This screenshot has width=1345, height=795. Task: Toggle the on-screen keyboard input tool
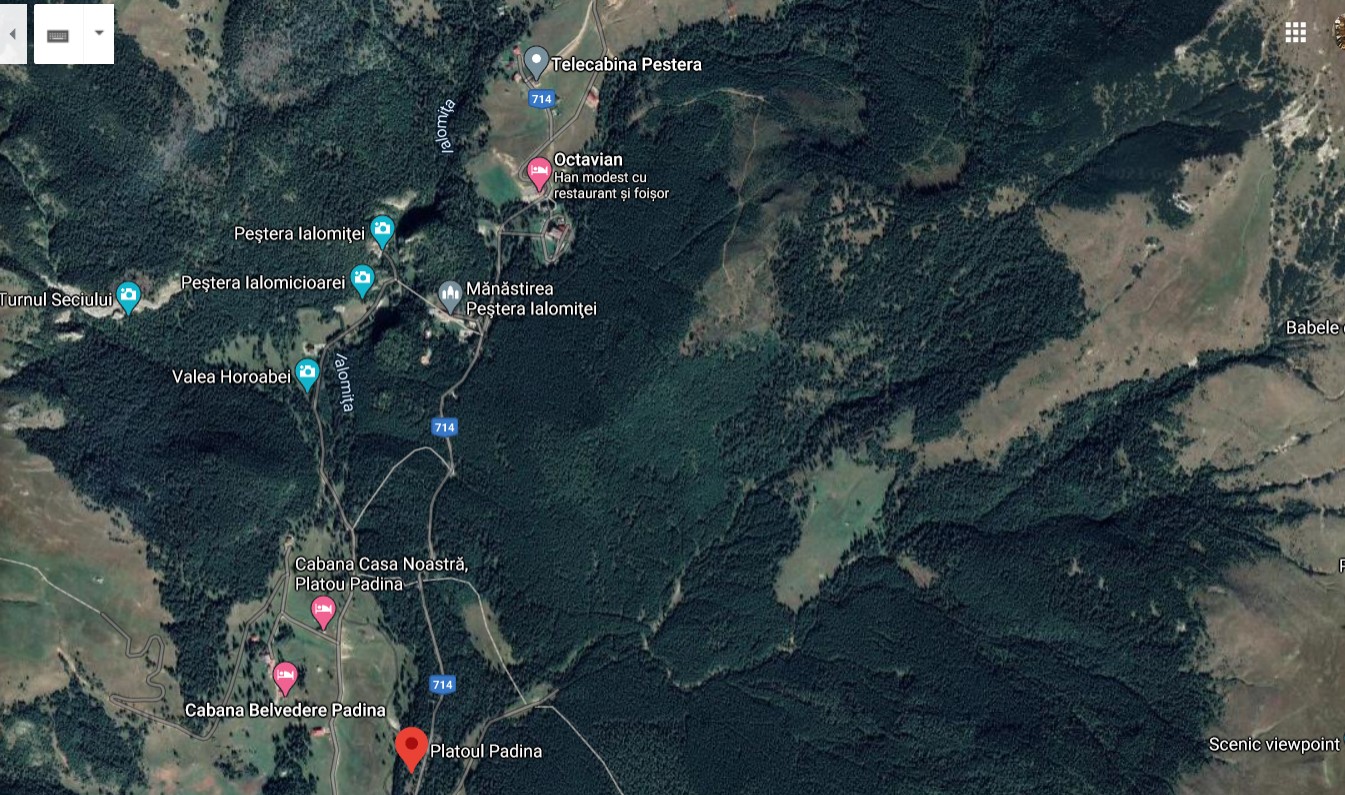pos(58,34)
